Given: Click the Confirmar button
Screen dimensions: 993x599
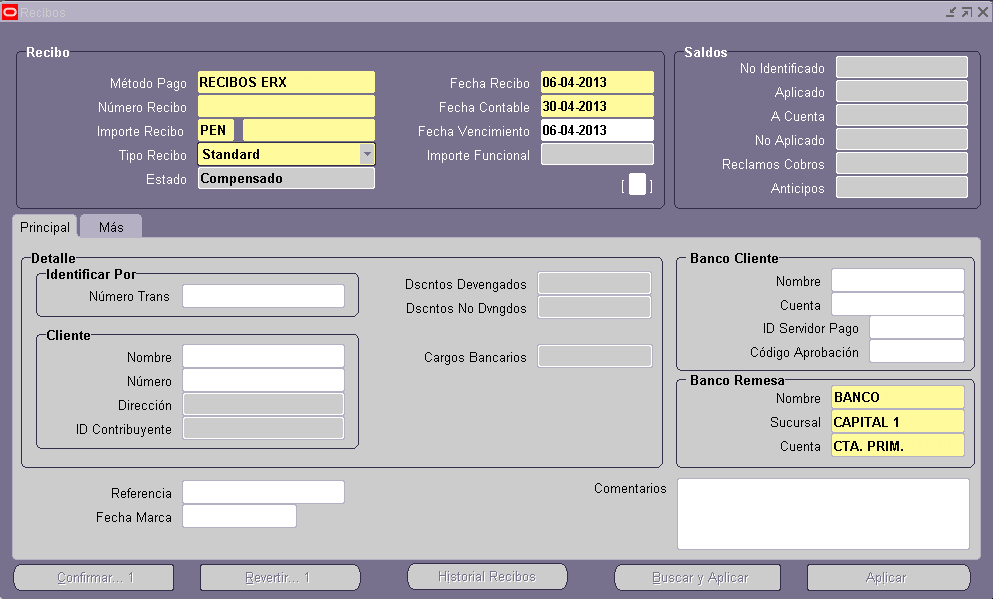Looking at the screenshot, I should (92, 577).
